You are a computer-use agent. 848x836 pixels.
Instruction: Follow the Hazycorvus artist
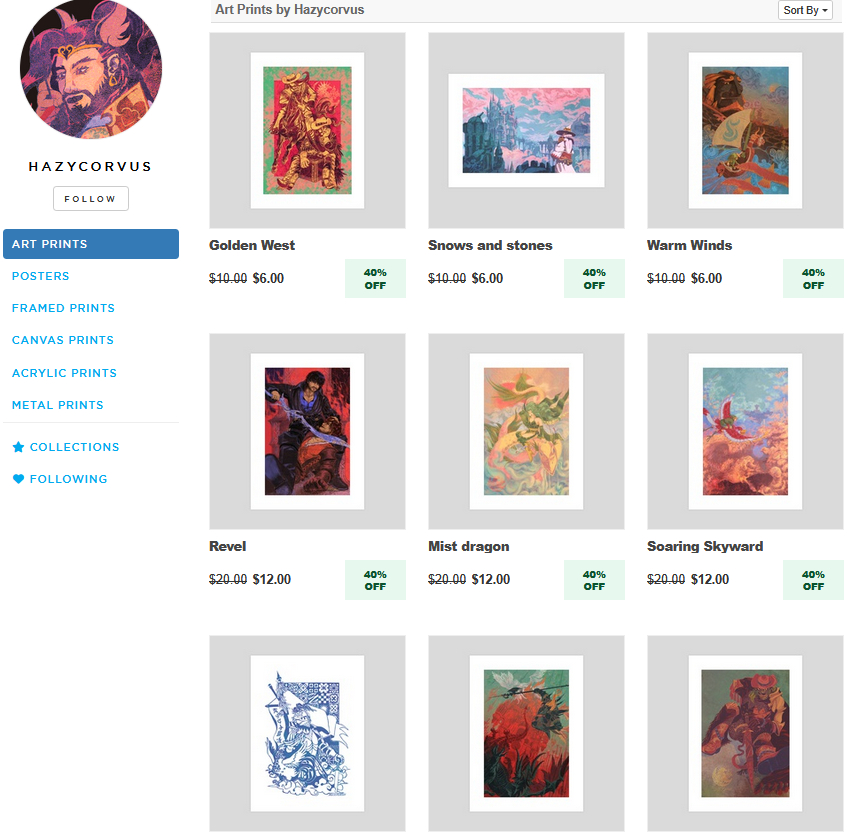point(91,198)
